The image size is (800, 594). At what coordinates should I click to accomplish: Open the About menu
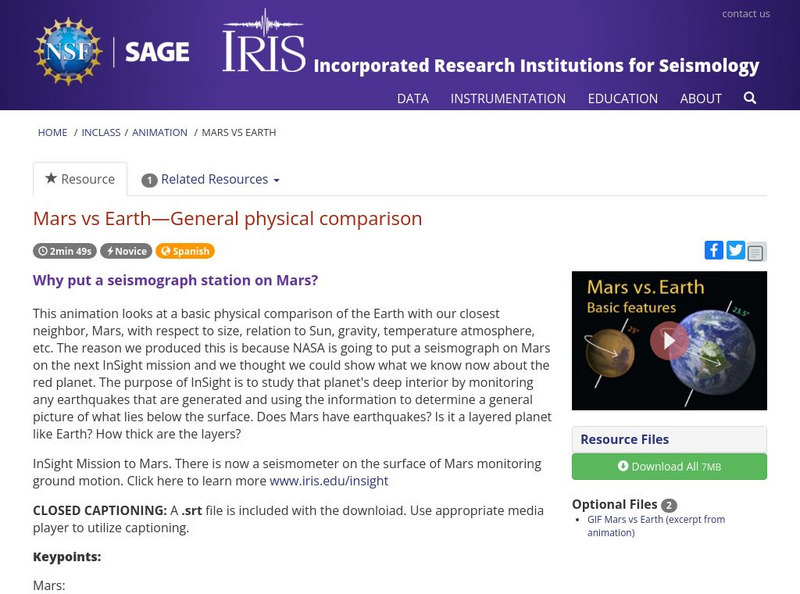click(x=701, y=99)
